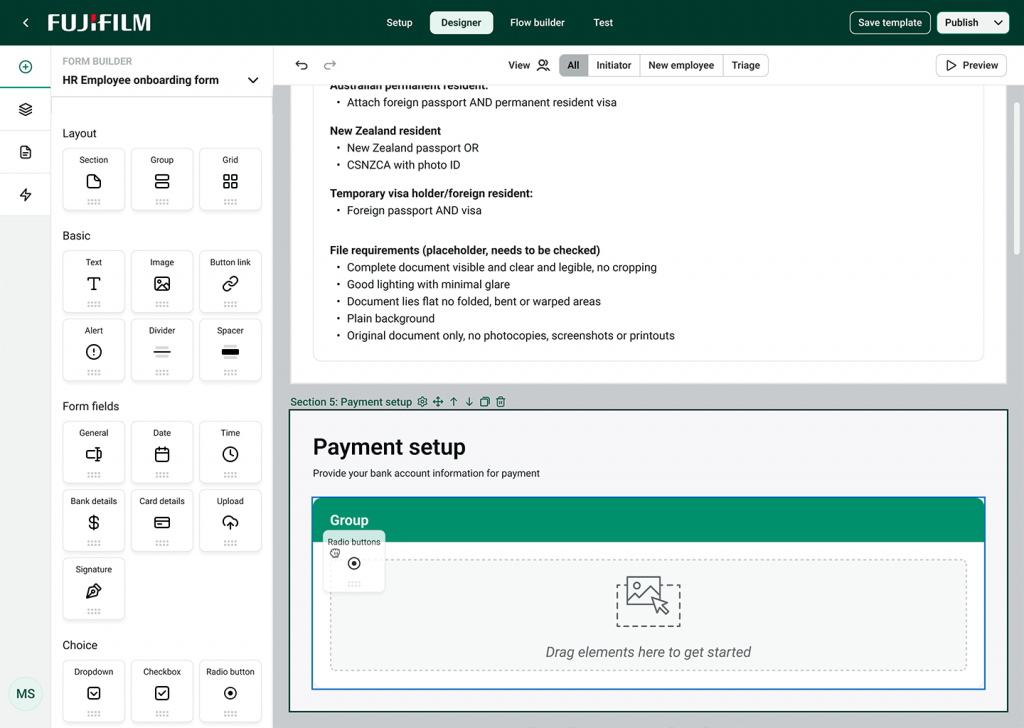Open Section 5 settings gear
The height and width of the screenshot is (728, 1024).
point(422,402)
